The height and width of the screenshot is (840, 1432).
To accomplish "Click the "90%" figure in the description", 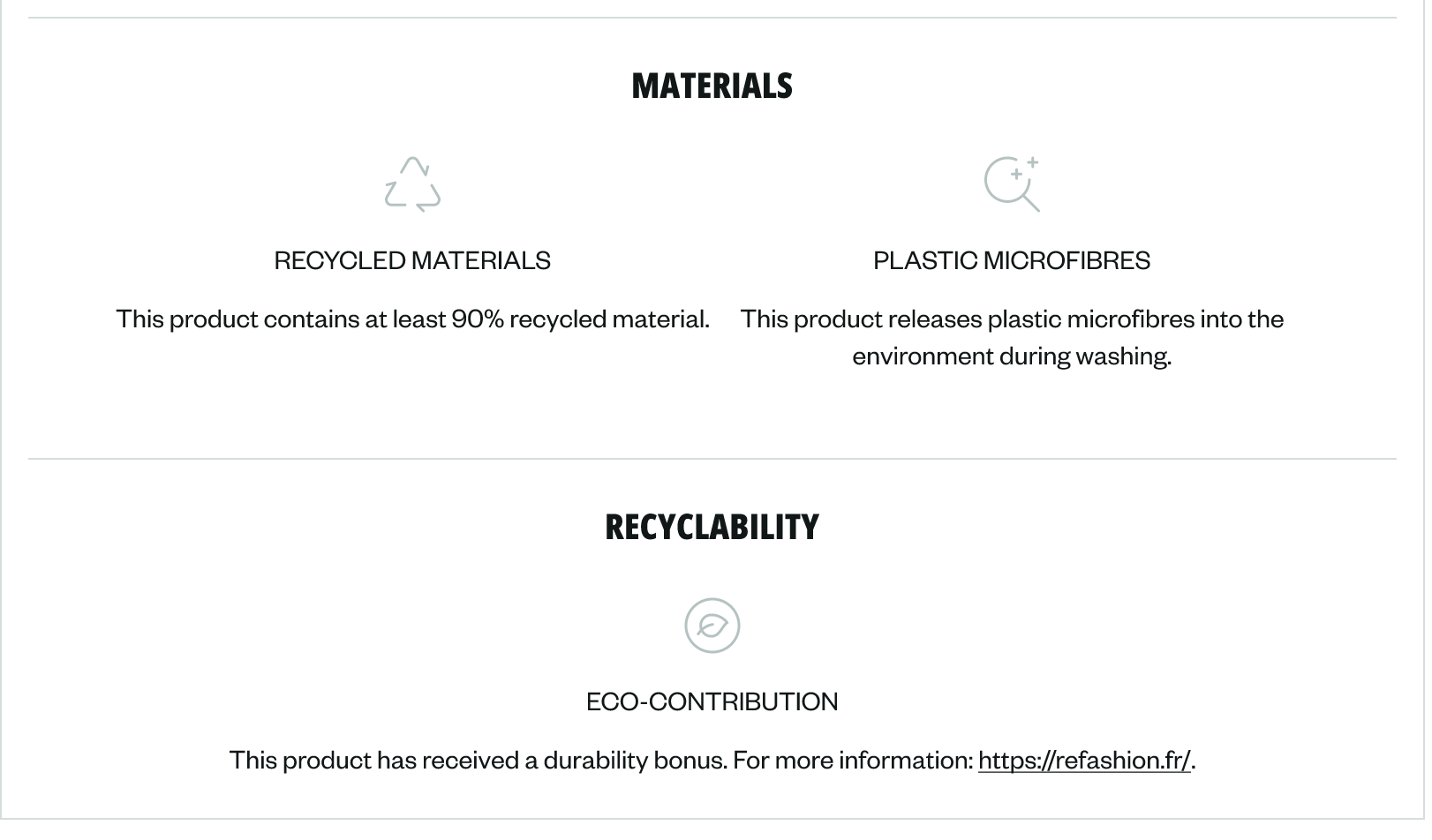I will tap(478, 319).
